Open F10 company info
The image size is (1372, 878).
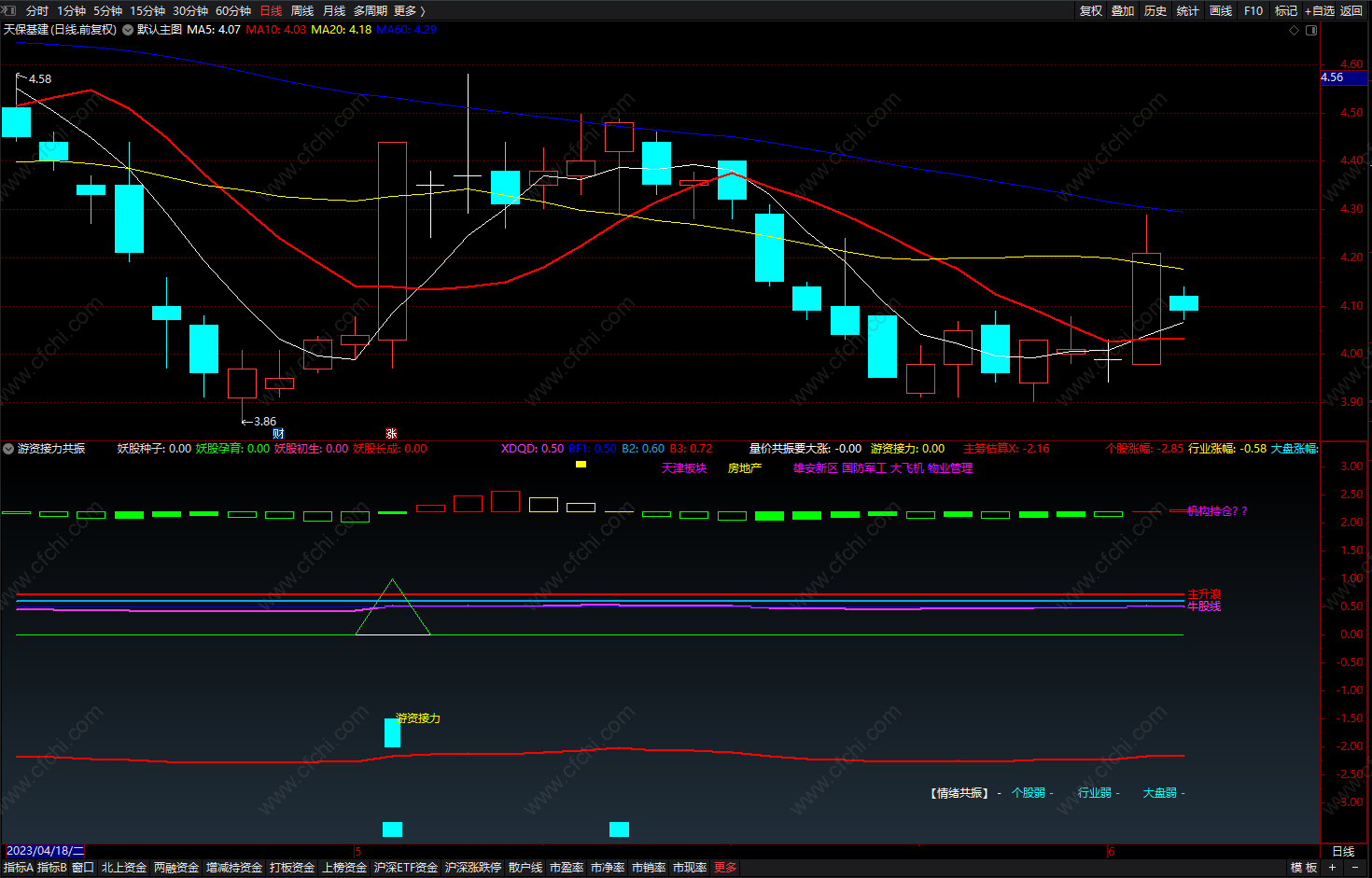(x=1253, y=10)
